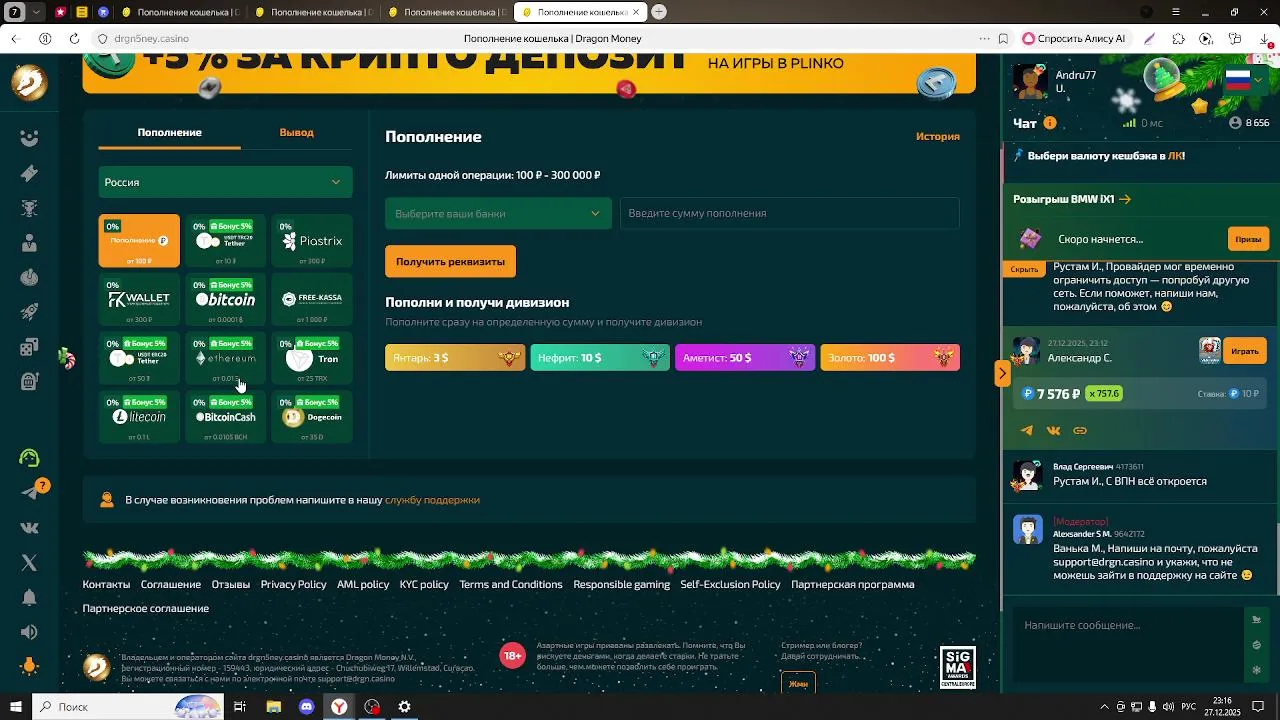Select the Золото 100 $ division

(x=890, y=357)
